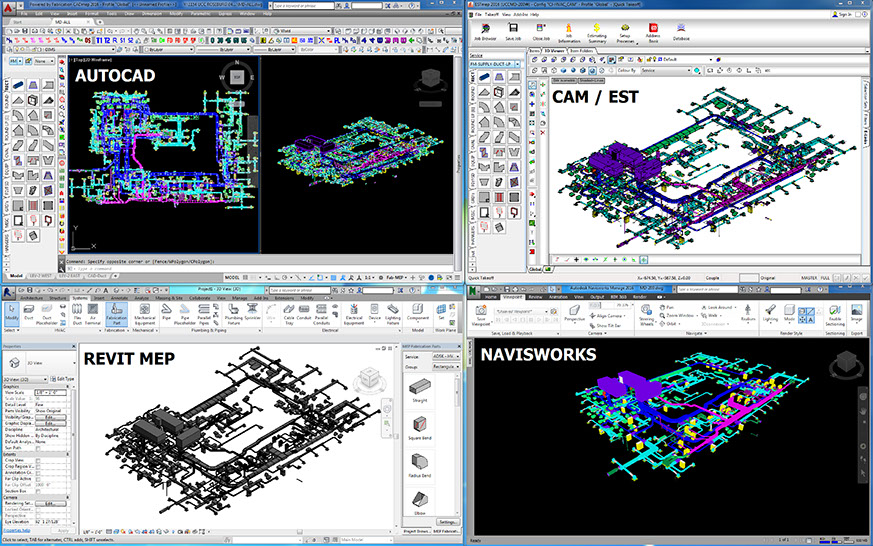Select Lighting Fixture tool in Revit
Screen dimensions: 873x546
(393, 314)
